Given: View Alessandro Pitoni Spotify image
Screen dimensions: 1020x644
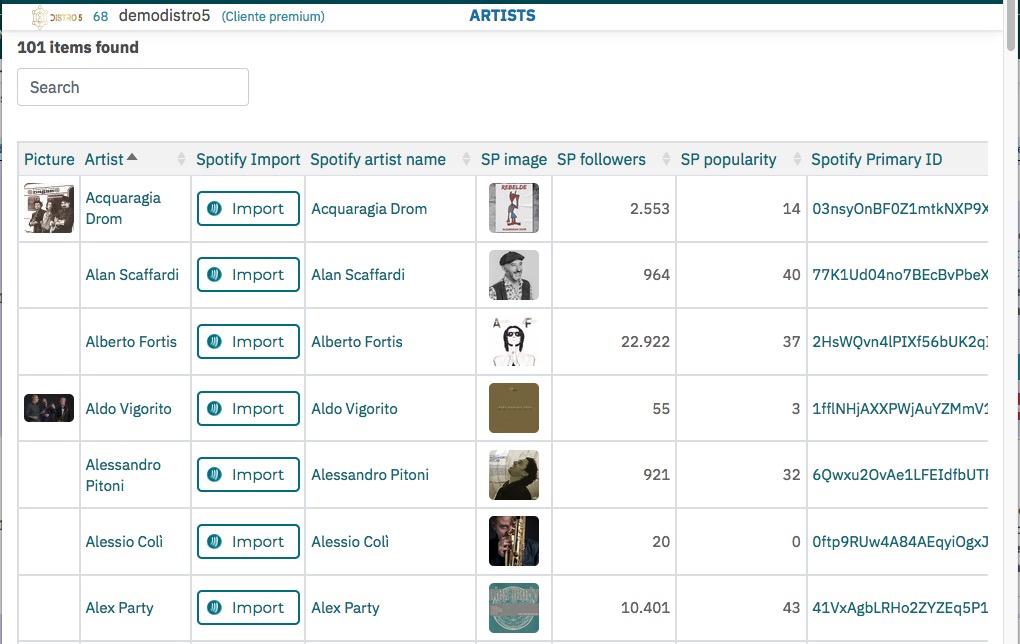Looking at the screenshot, I should pyautogui.click(x=514, y=475).
